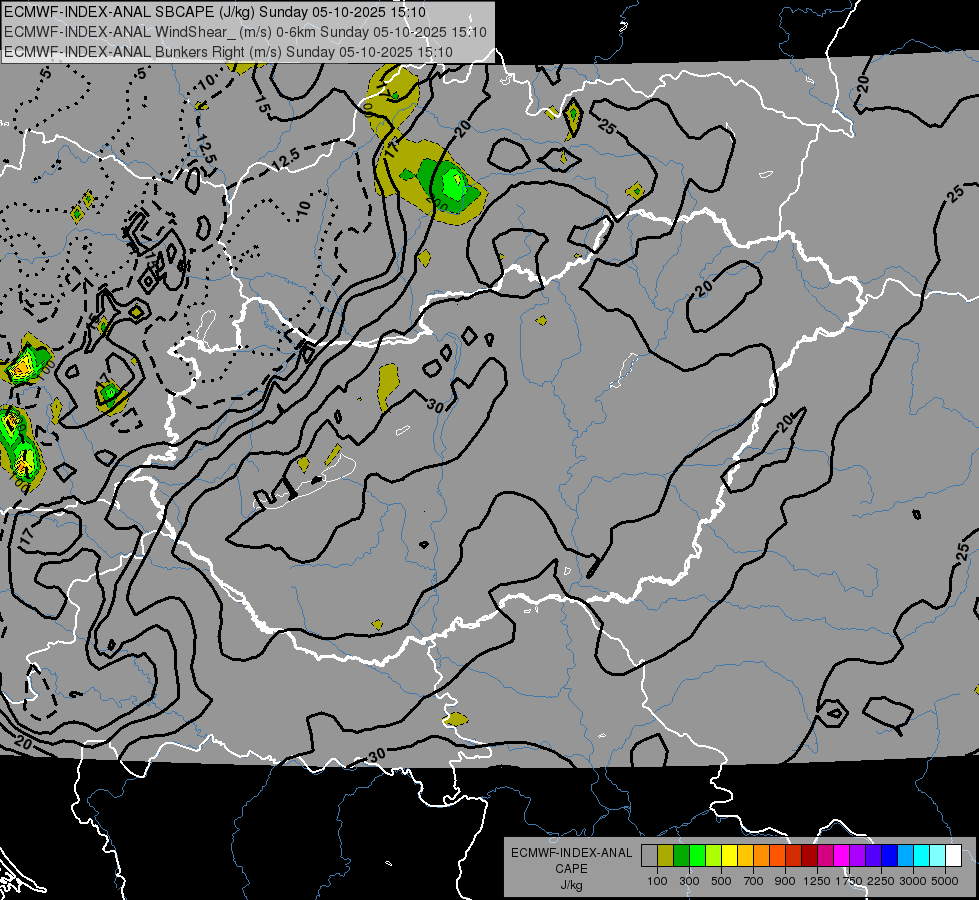Select the dark red swatch ending at 1250

809,855
